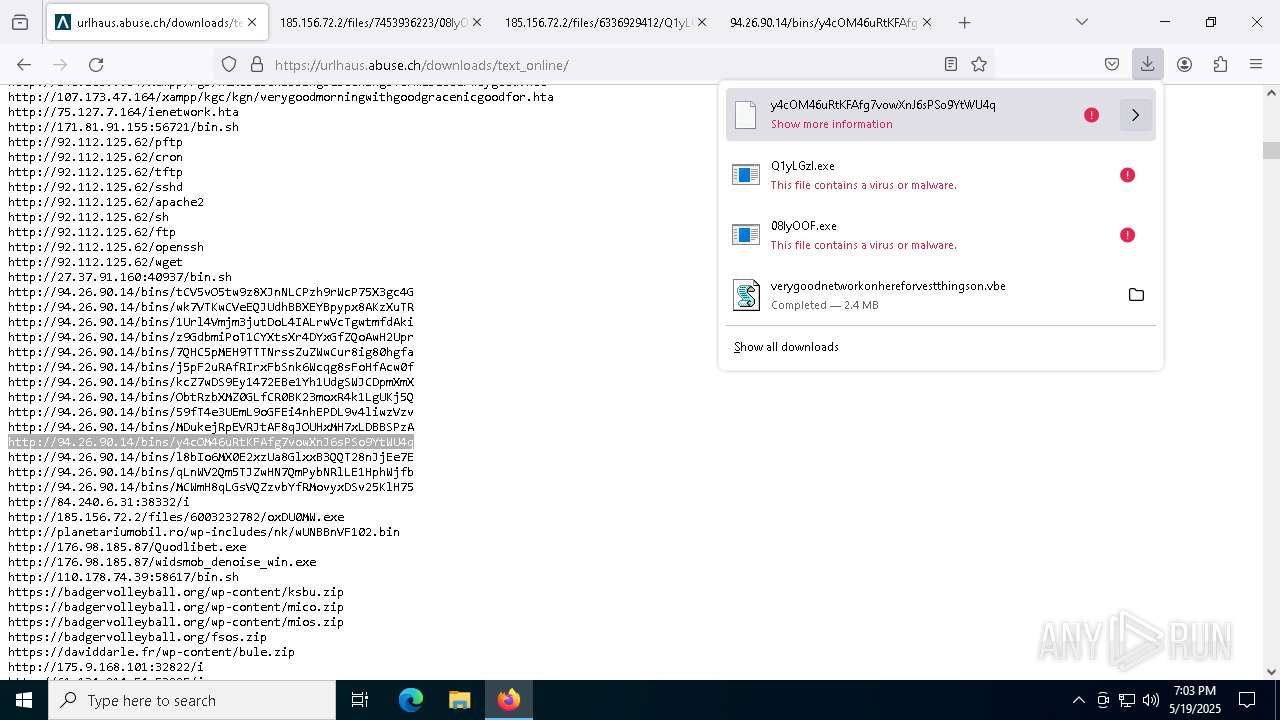Open tracking protection shield icon
This screenshot has width=1280, height=720.
pyautogui.click(x=229, y=65)
